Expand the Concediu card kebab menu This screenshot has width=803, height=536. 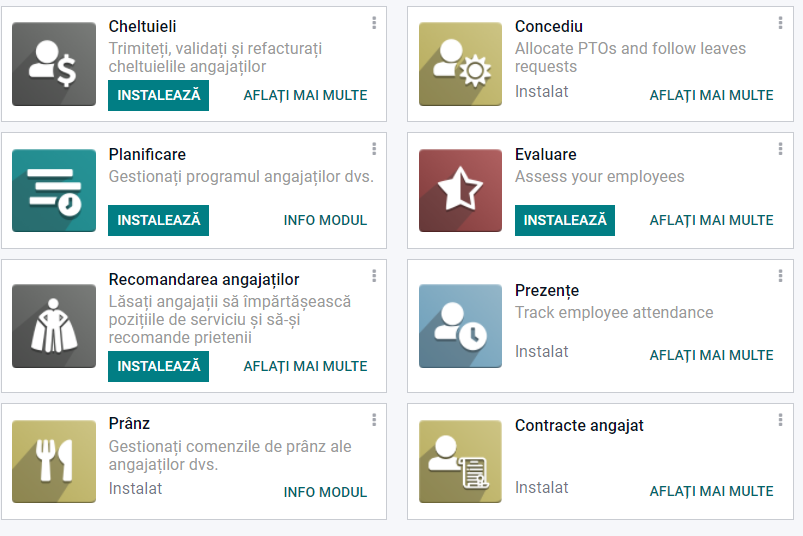[780, 23]
